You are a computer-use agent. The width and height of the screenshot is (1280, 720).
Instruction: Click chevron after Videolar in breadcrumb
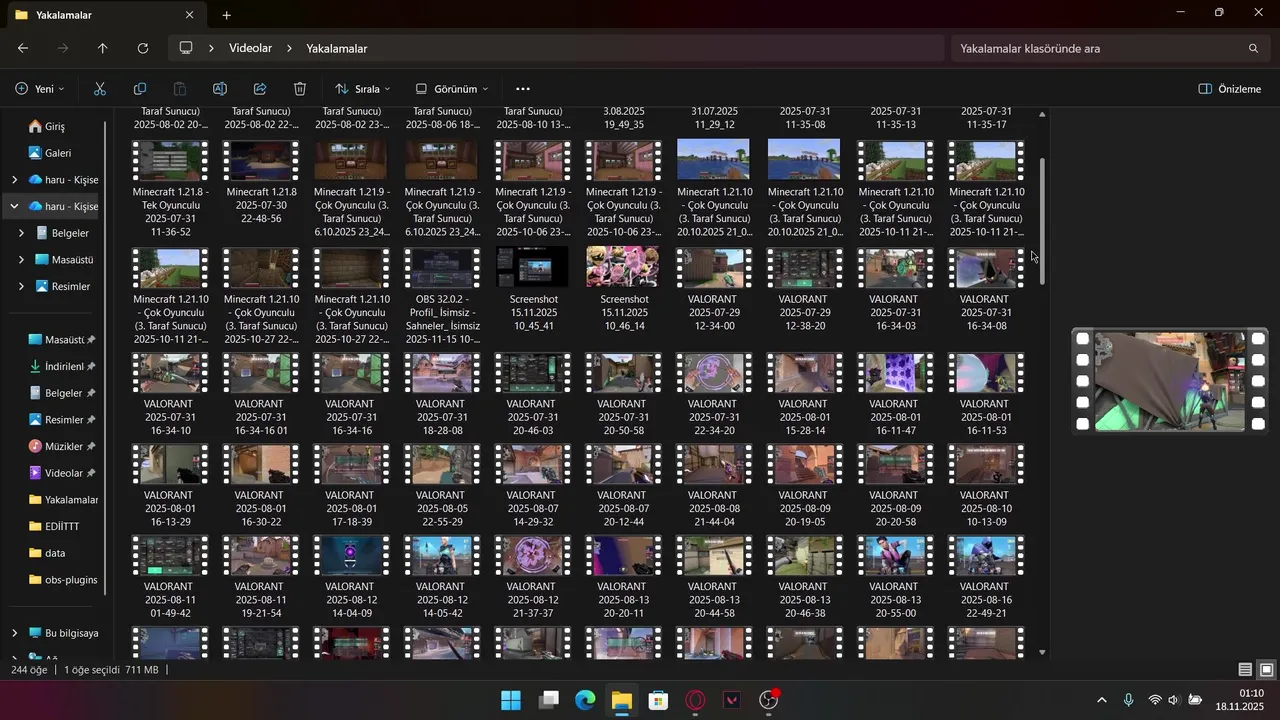point(289,48)
